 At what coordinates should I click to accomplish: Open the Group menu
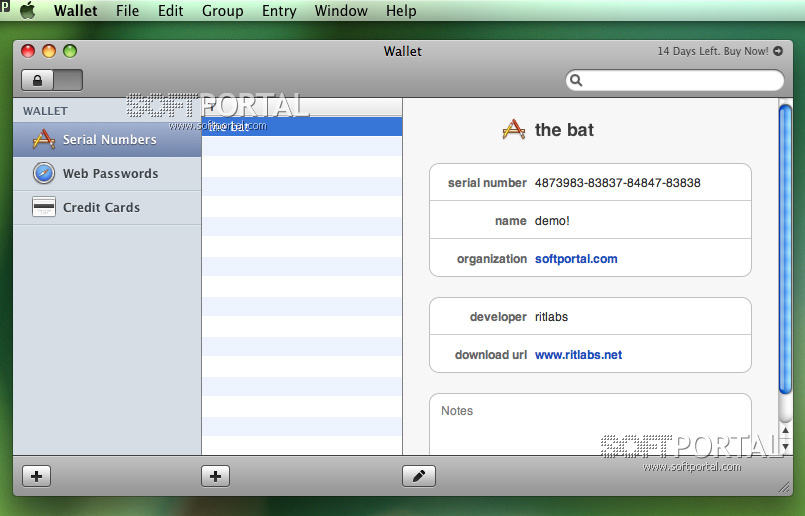pyautogui.click(x=222, y=11)
